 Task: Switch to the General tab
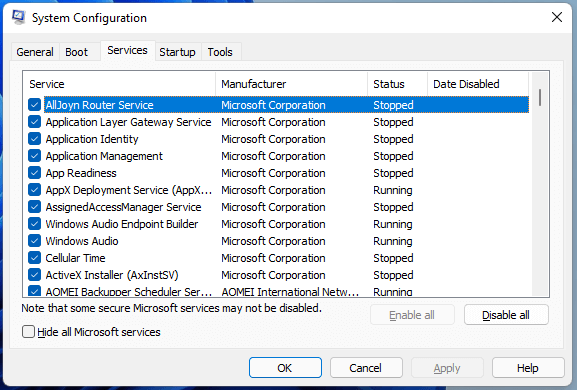click(x=35, y=52)
